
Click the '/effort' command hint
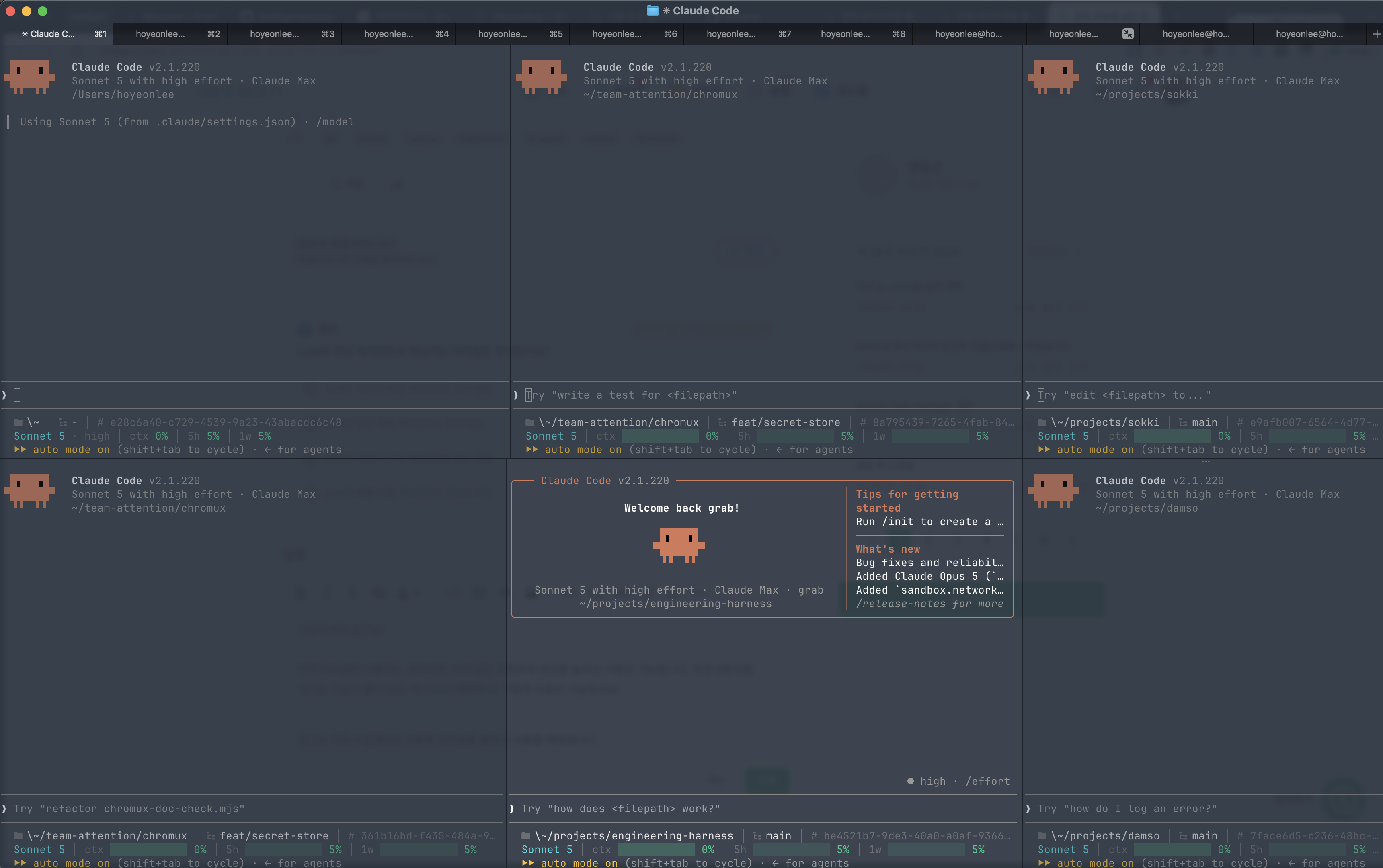coord(987,781)
